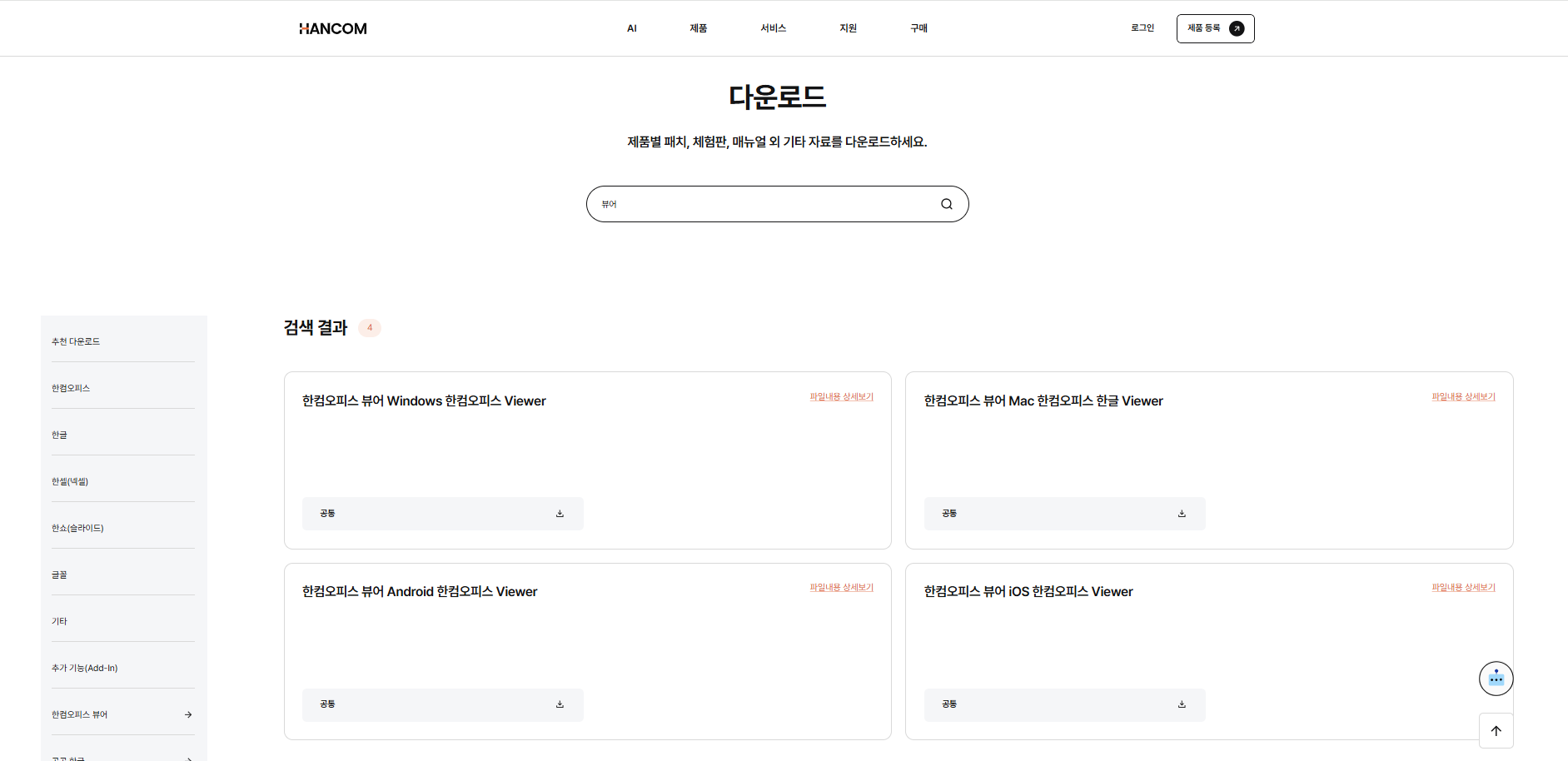This screenshot has width=1568, height=761.
Task: Download the Mac viewer 공통 file
Action: tap(1182, 514)
